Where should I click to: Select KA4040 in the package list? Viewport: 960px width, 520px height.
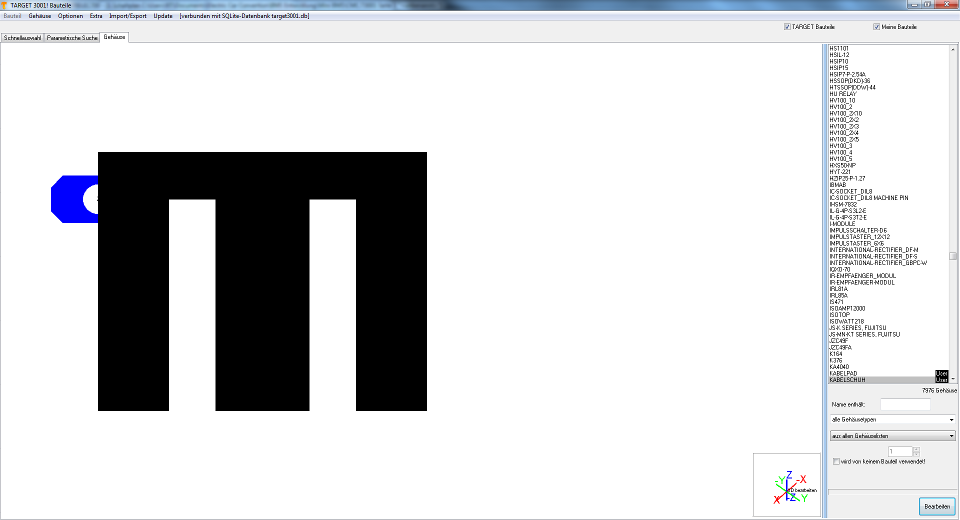click(839, 367)
